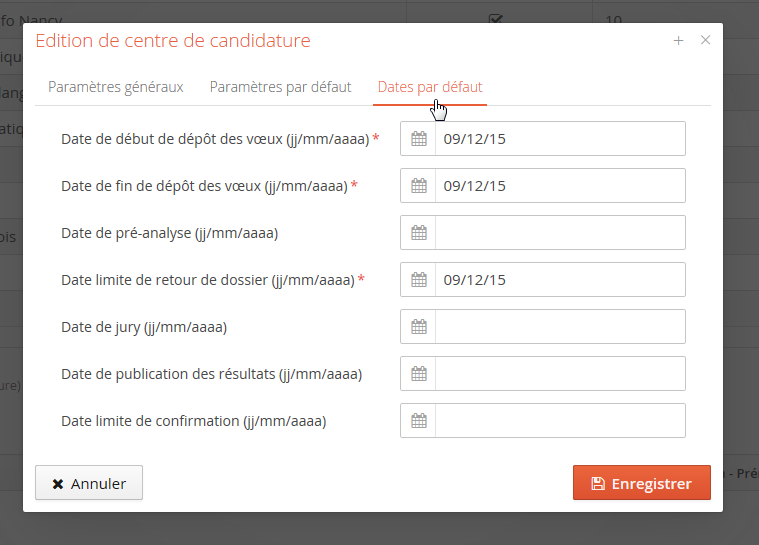Viewport: 759px width, 545px height.
Task: Click the fin de dépôt des vœux date field
Action: (560, 186)
